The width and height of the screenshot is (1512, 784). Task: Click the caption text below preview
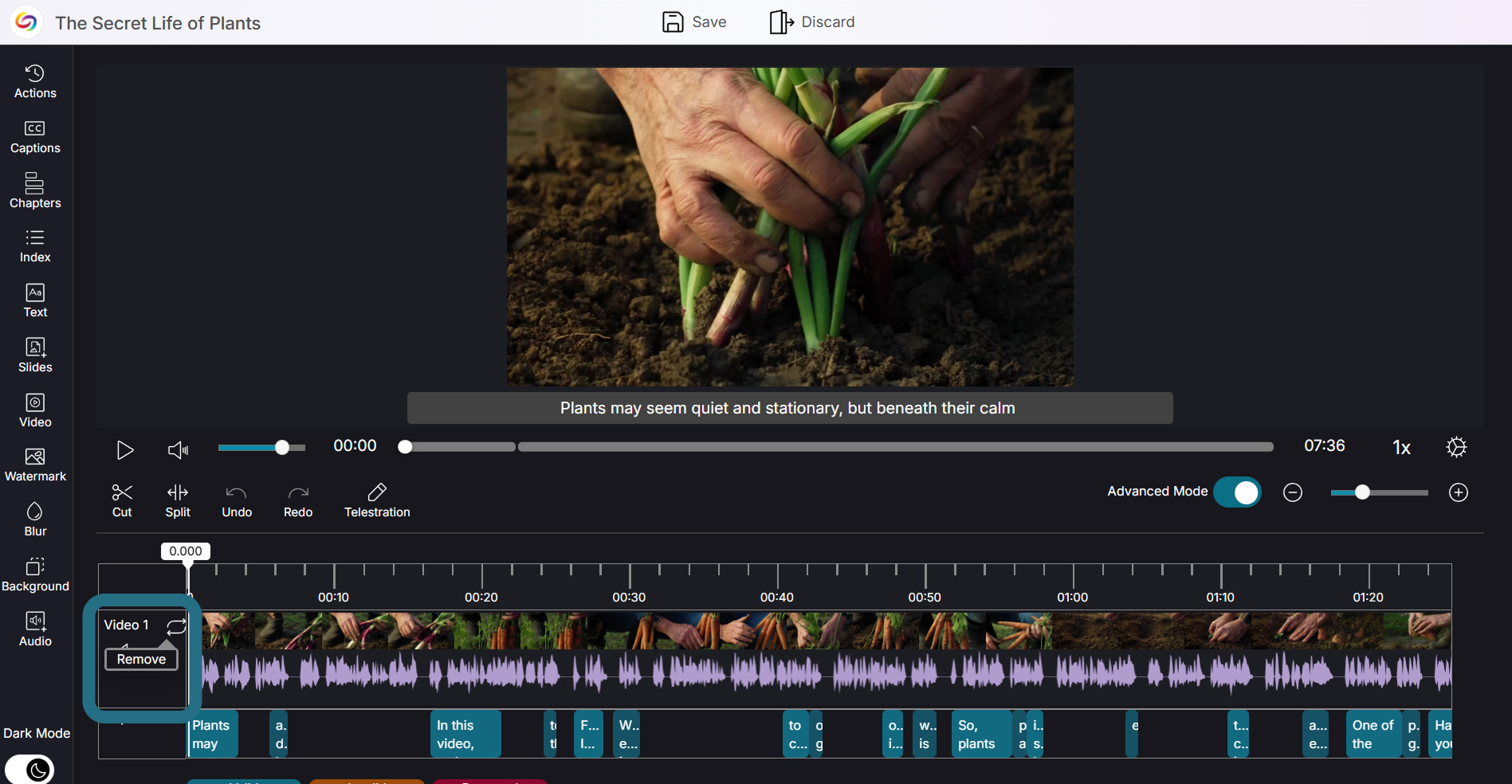[787, 408]
